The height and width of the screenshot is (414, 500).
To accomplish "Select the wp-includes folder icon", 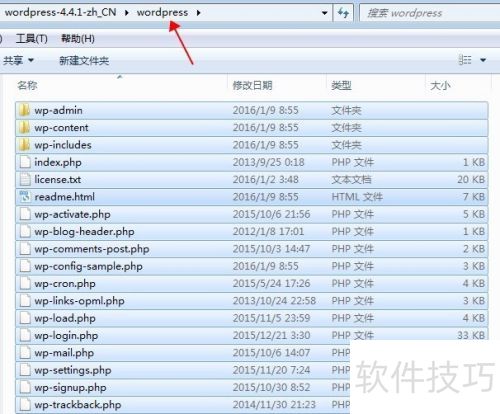I will tap(24, 145).
